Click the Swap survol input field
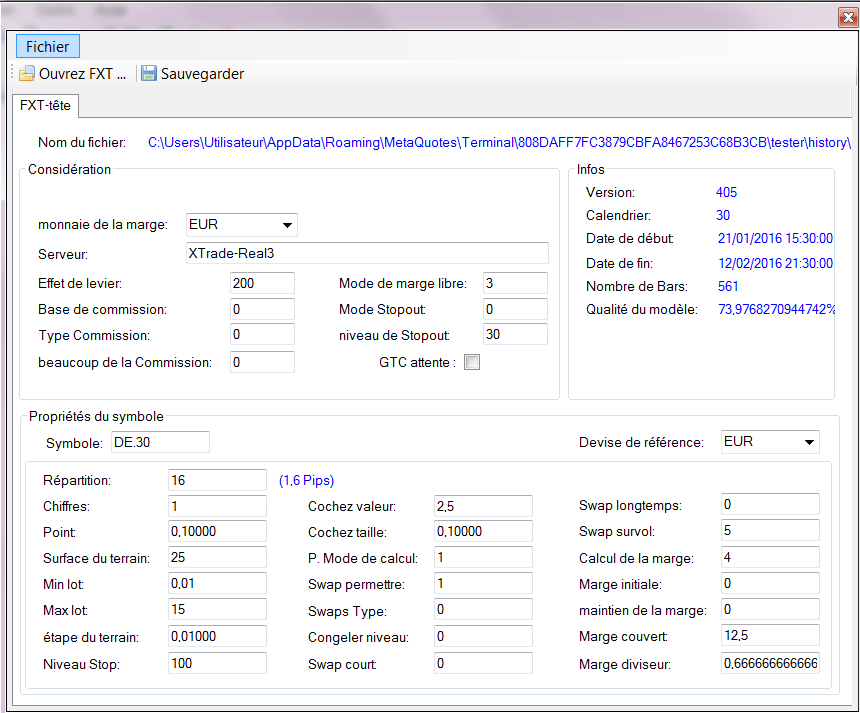 pos(770,530)
